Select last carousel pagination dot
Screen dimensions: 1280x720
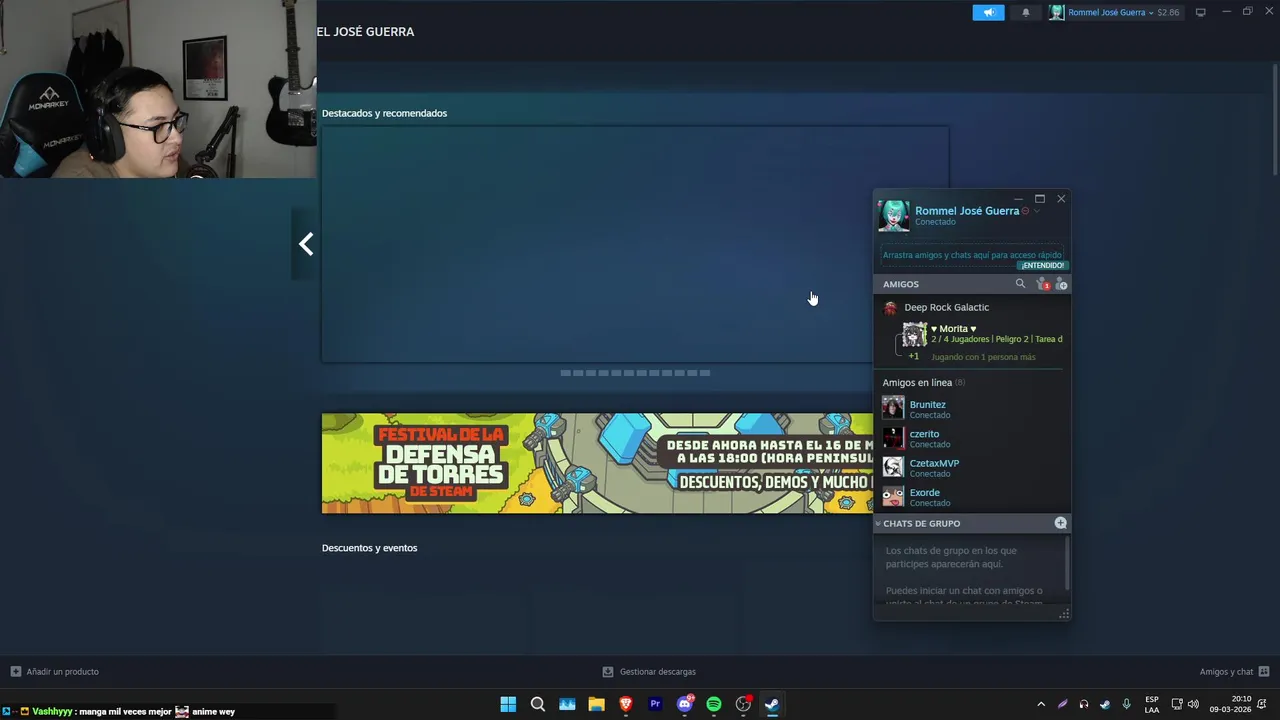(705, 373)
